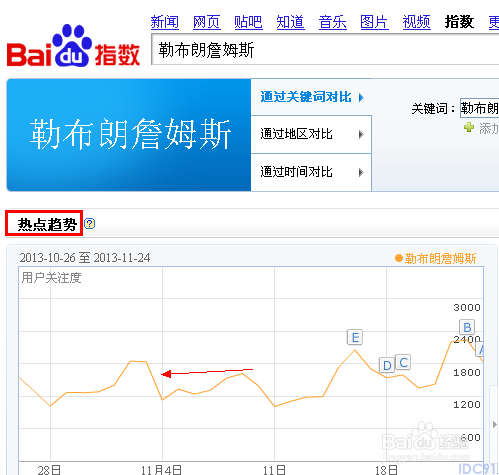The width and height of the screenshot is (499, 475).
Task: Click the arrow beside 通过地区对比
Action: coord(361,134)
